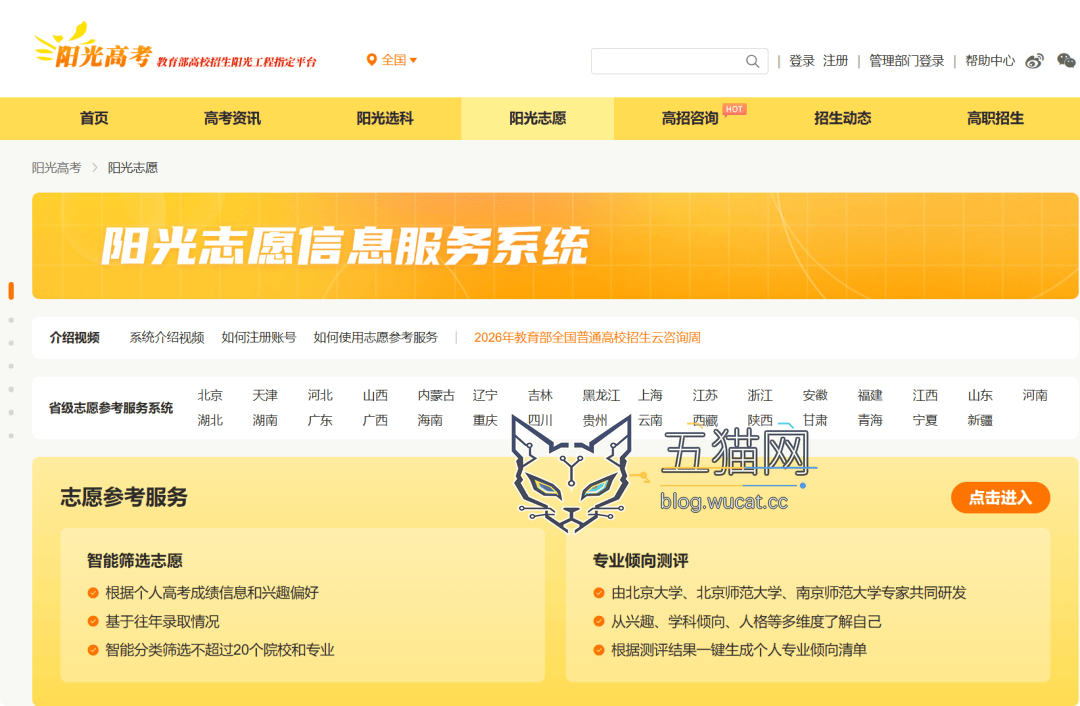
Task: Select 广西 province link
Action: pyautogui.click(x=375, y=420)
